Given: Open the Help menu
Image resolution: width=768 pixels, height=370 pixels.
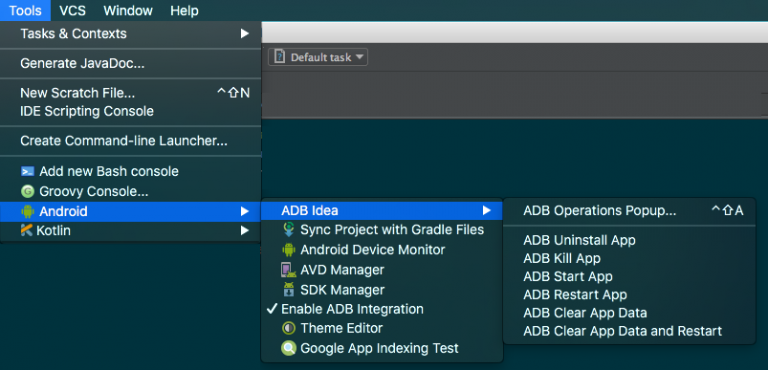Looking at the screenshot, I should [184, 10].
